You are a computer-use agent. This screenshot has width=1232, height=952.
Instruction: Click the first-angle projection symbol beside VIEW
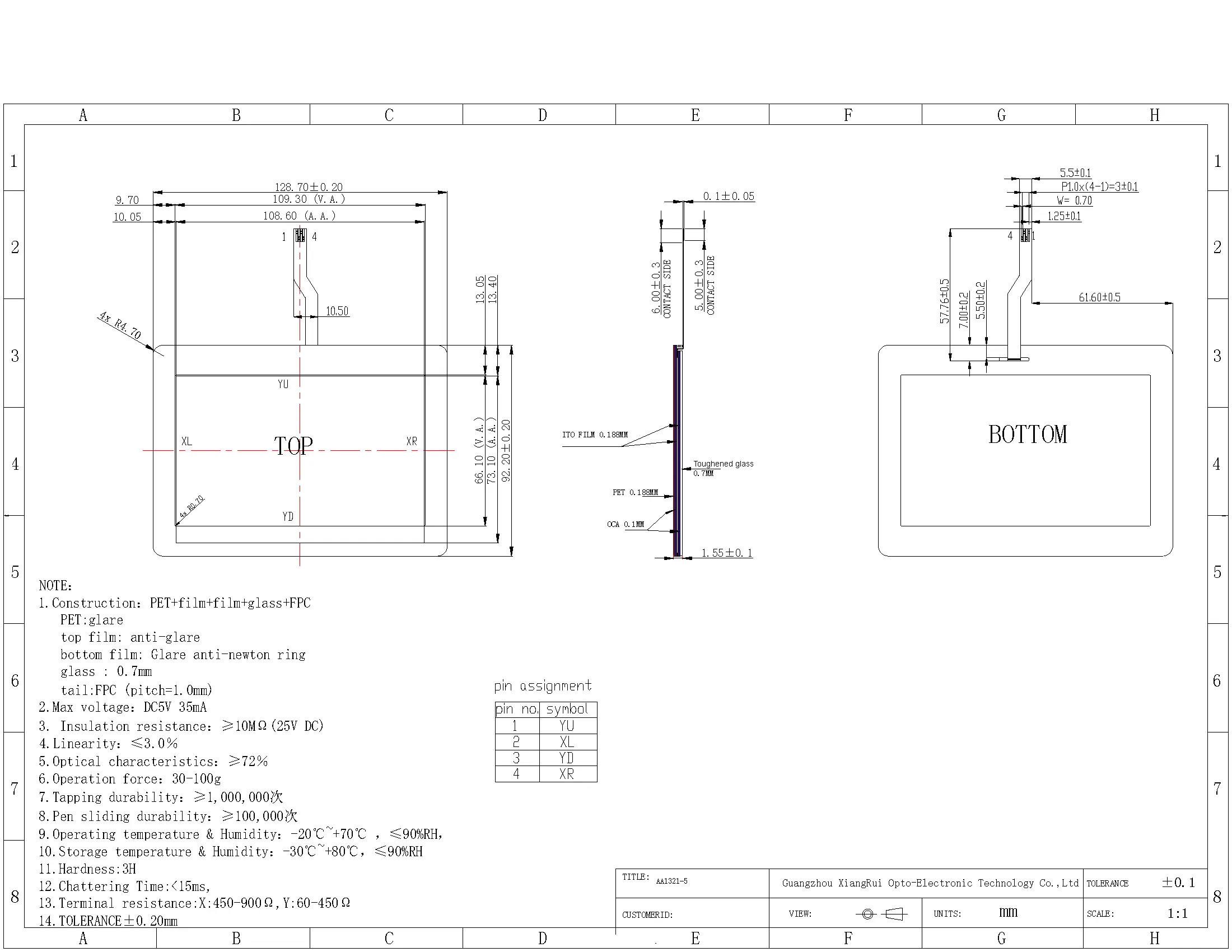(x=881, y=914)
